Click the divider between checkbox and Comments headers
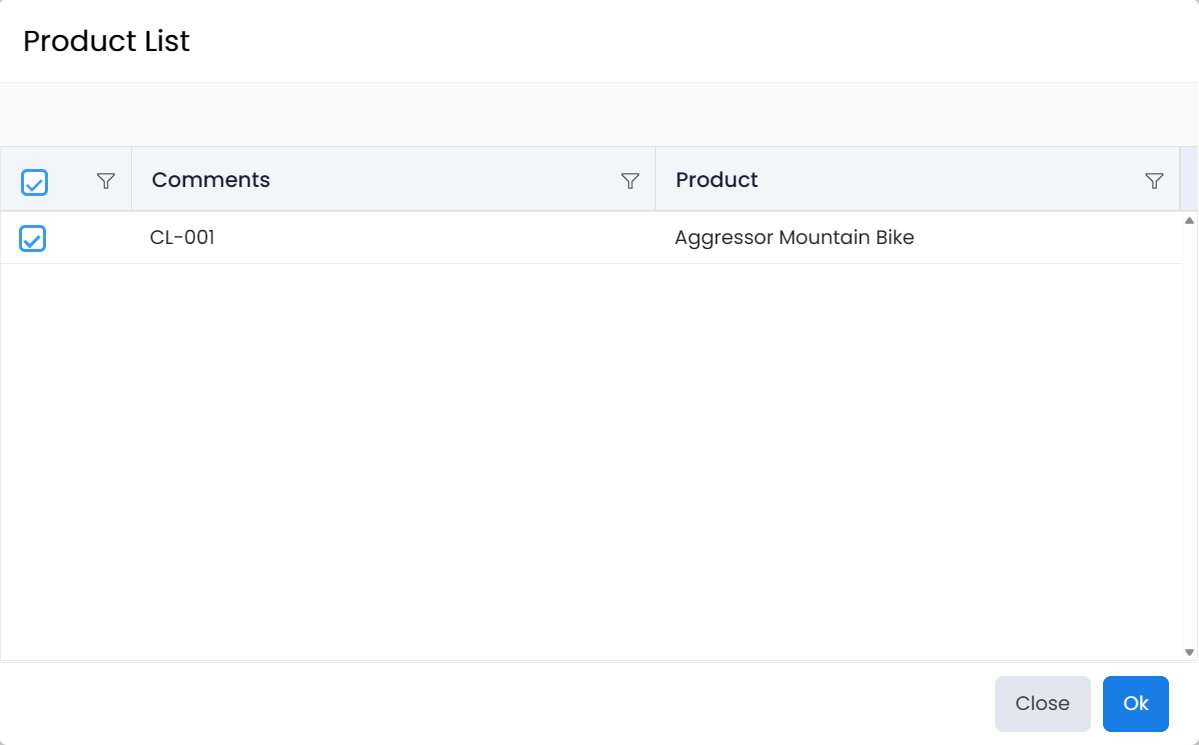1199x745 pixels. tap(131, 180)
